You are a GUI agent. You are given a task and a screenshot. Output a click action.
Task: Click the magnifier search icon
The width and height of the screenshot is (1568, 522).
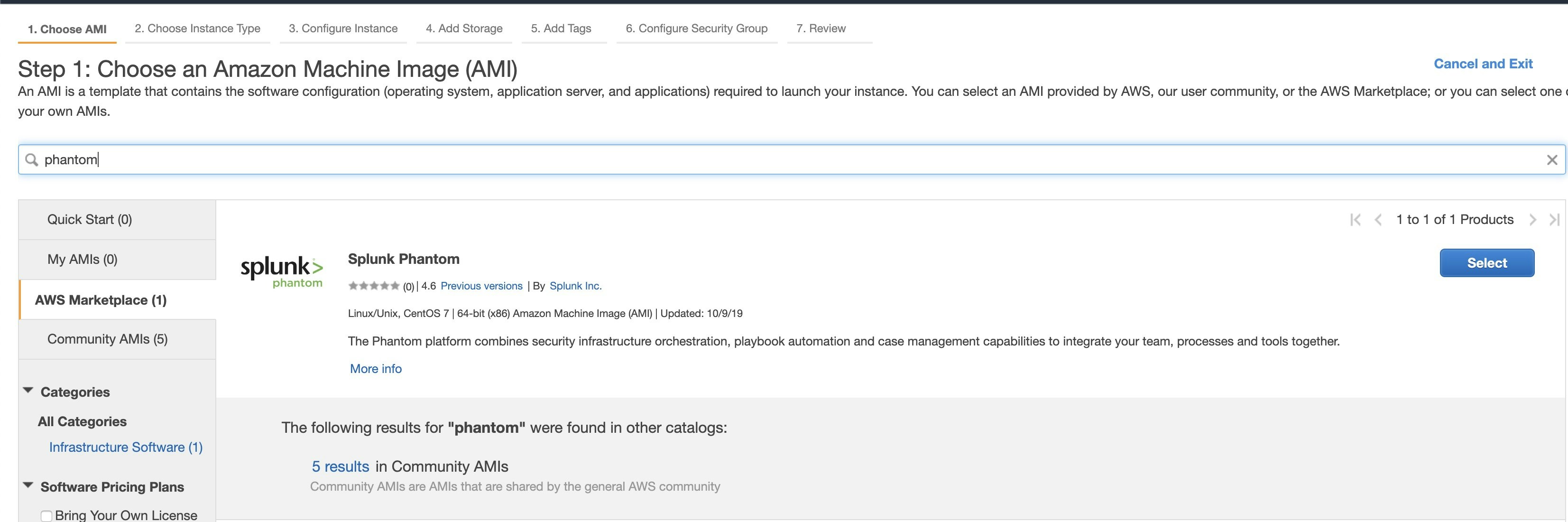tap(32, 159)
